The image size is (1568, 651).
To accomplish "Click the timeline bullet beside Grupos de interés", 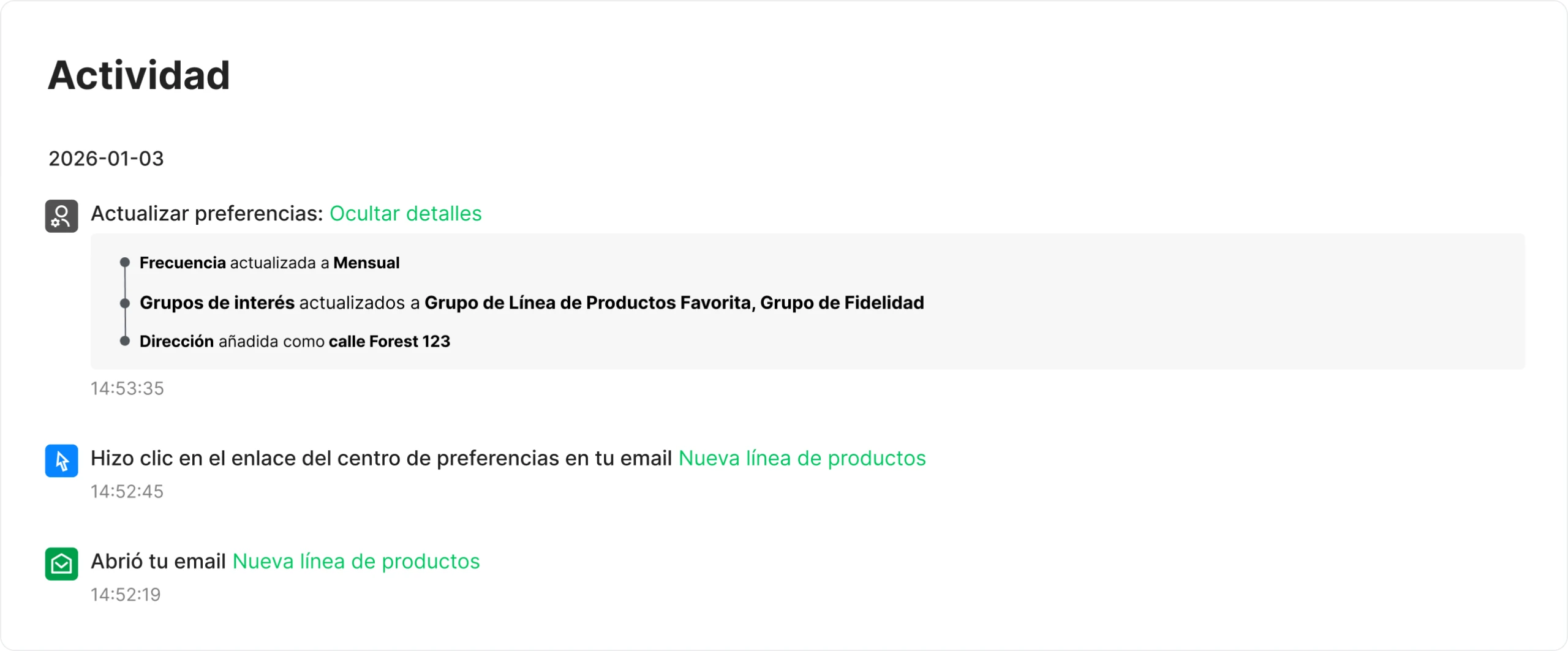I will coord(125,303).
